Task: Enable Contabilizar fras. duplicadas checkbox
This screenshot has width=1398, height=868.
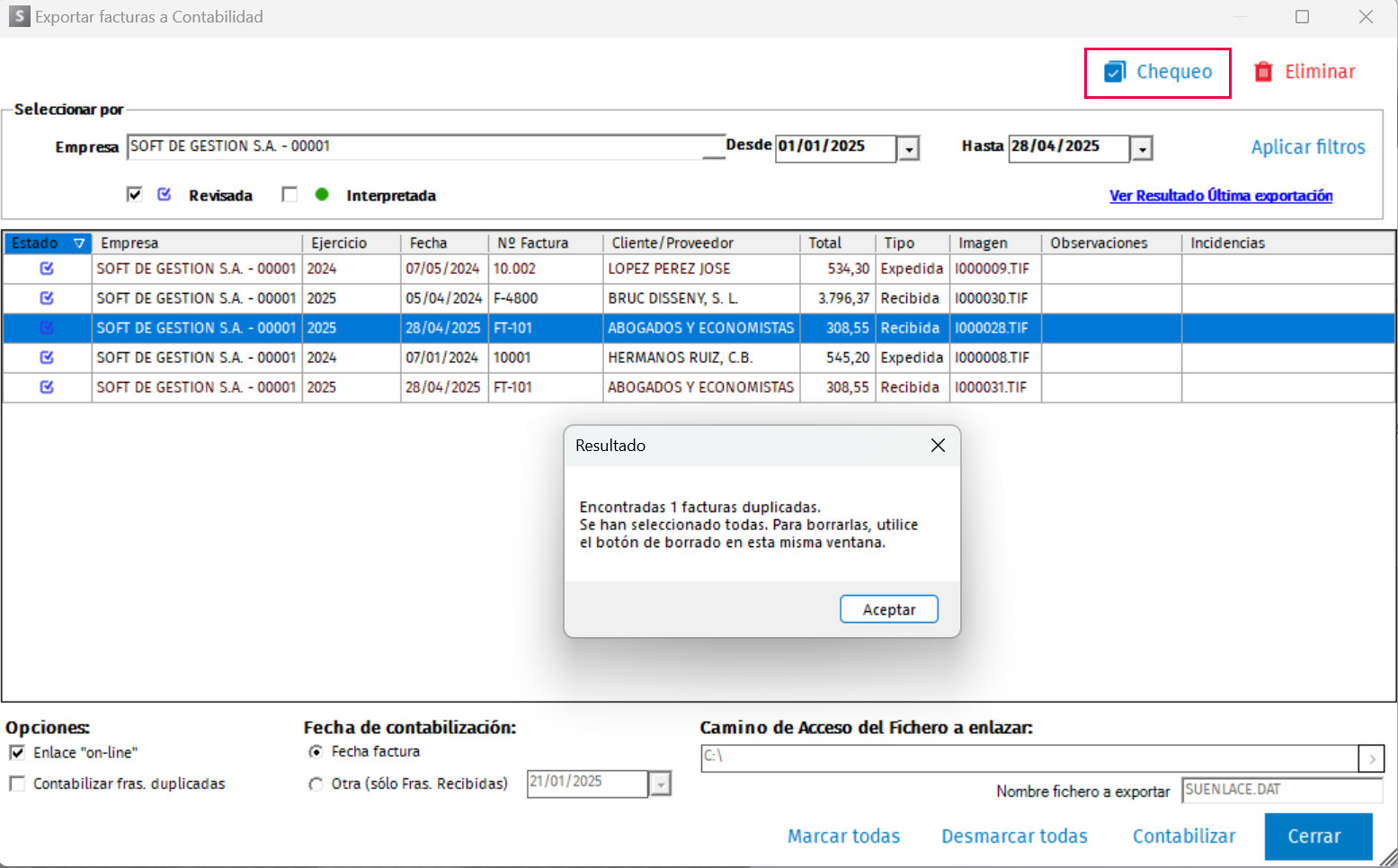Action: [17, 784]
